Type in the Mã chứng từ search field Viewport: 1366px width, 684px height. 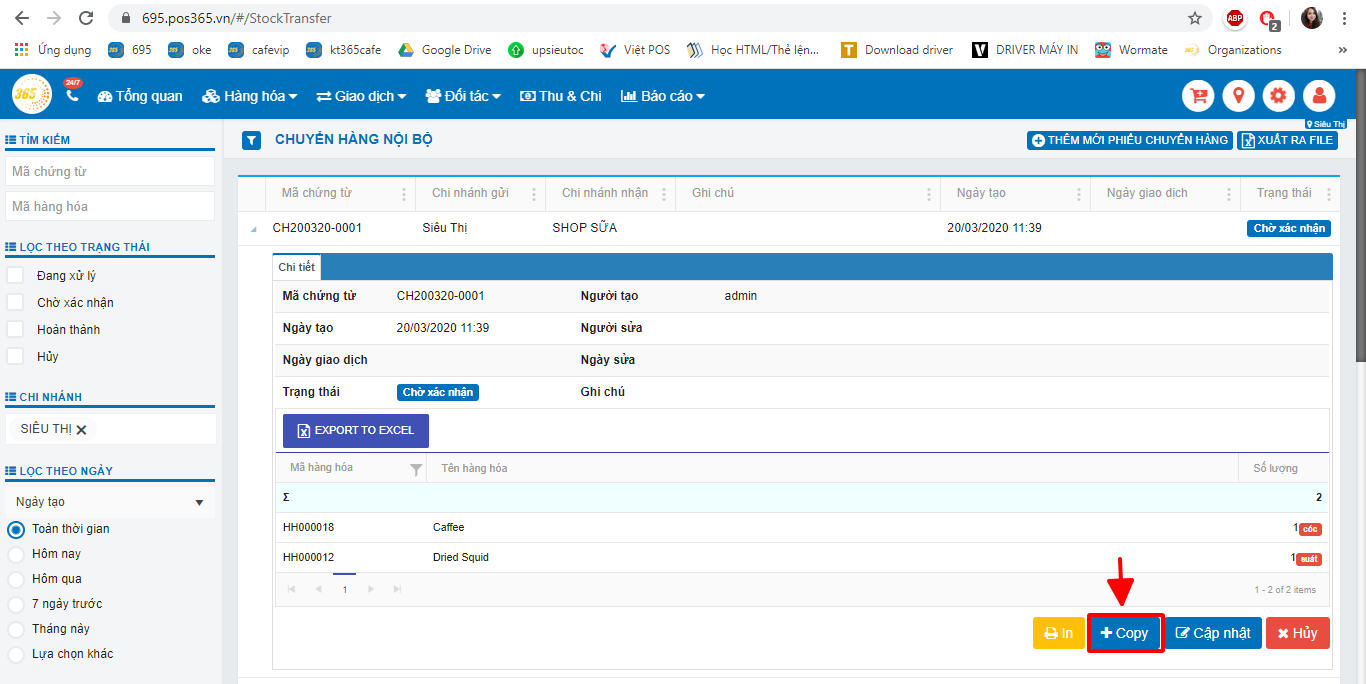pyautogui.click(x=110, y=172)
